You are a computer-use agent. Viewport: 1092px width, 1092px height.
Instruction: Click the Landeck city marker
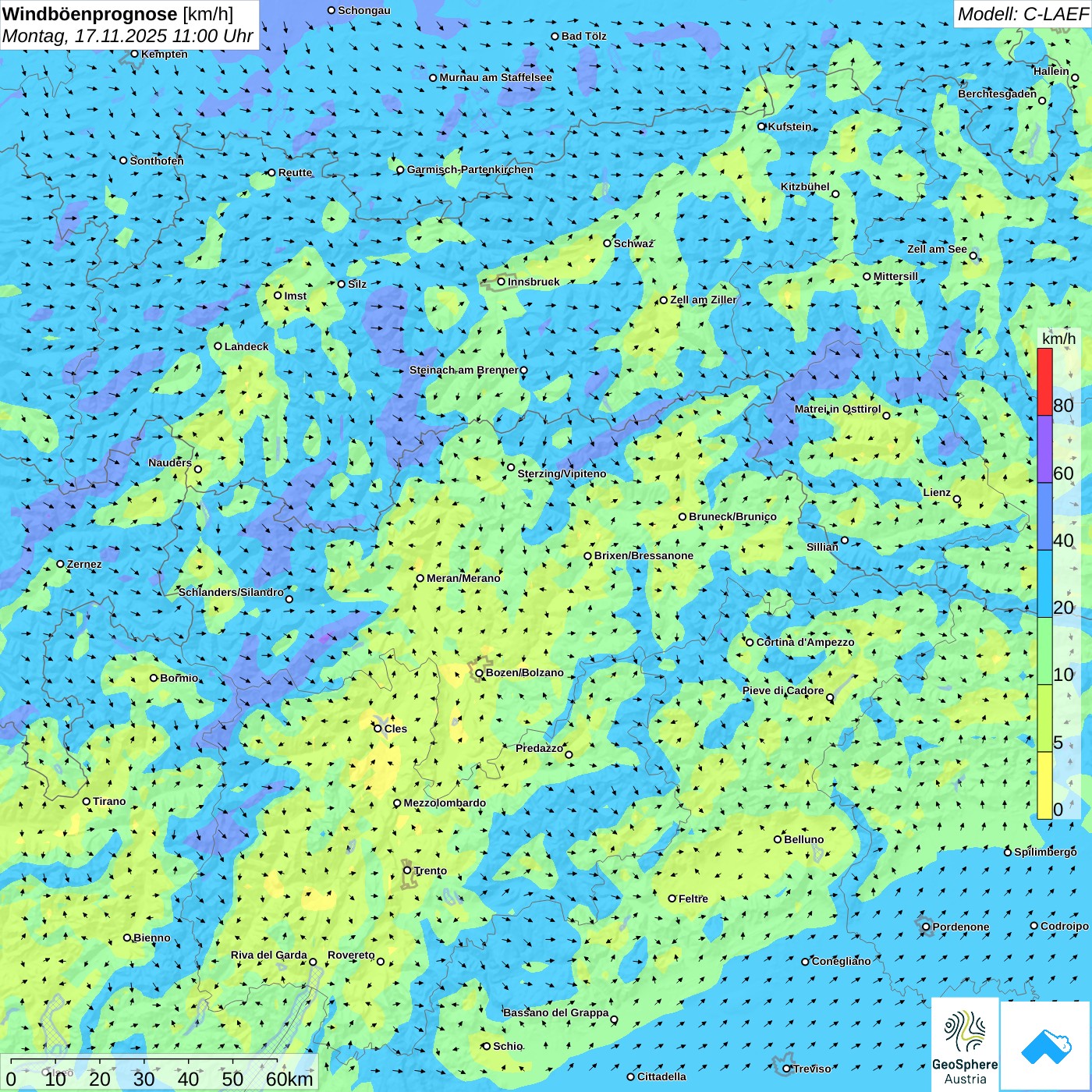click(x=218, y=346)
